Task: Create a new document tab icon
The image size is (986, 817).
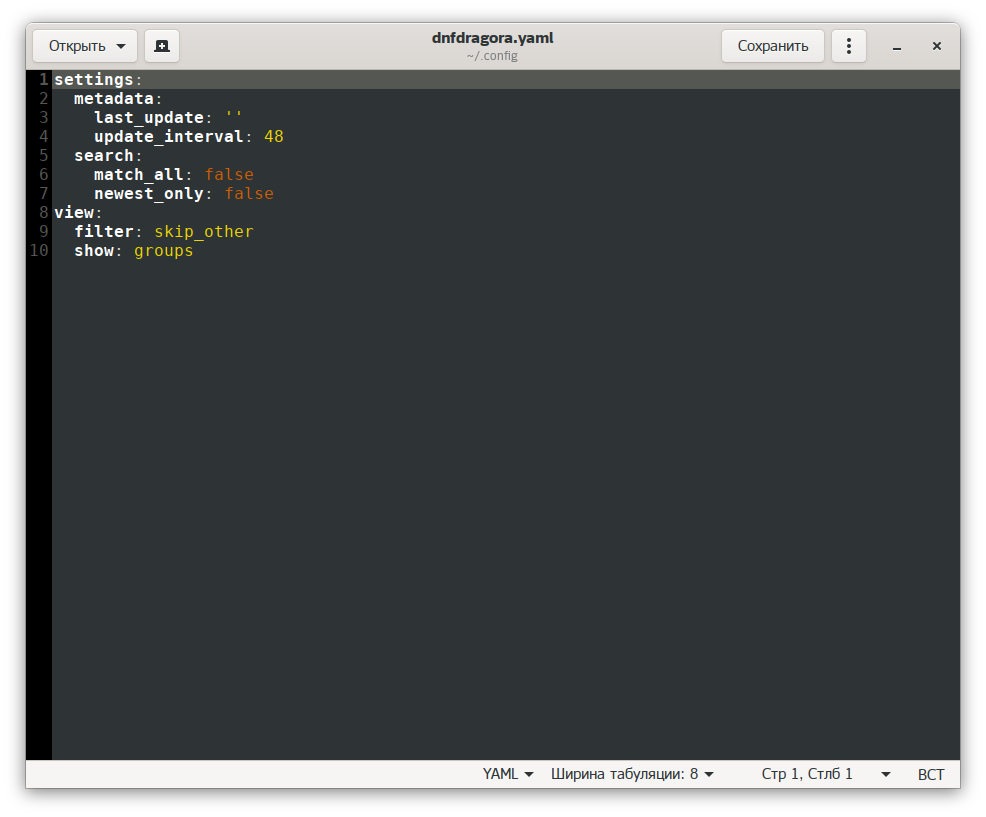Action: (x=162, y=46)
